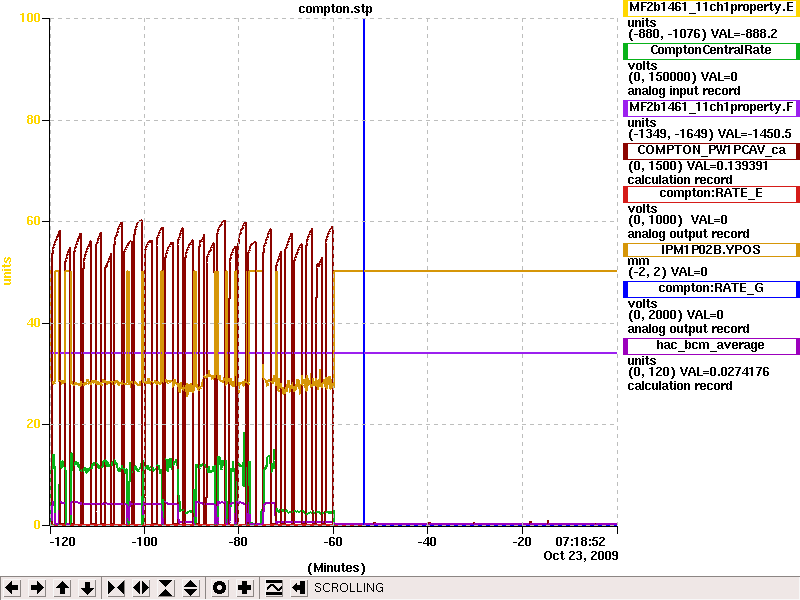800x600 pixels.
Task: Click the vertical zoom-in hourglass icon
Action: point(166,588)
